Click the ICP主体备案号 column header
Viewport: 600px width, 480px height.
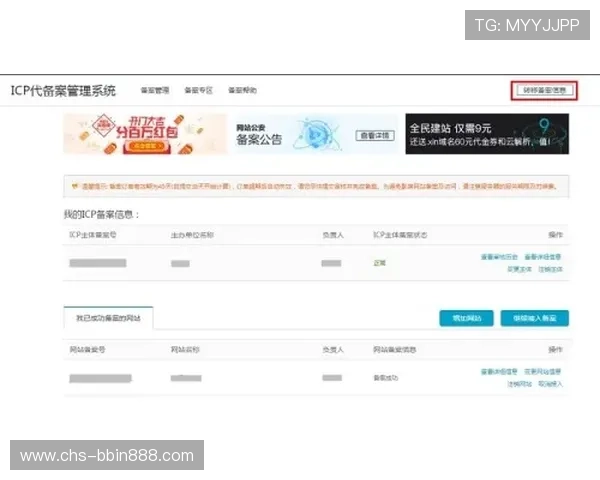tap(93, 235)
